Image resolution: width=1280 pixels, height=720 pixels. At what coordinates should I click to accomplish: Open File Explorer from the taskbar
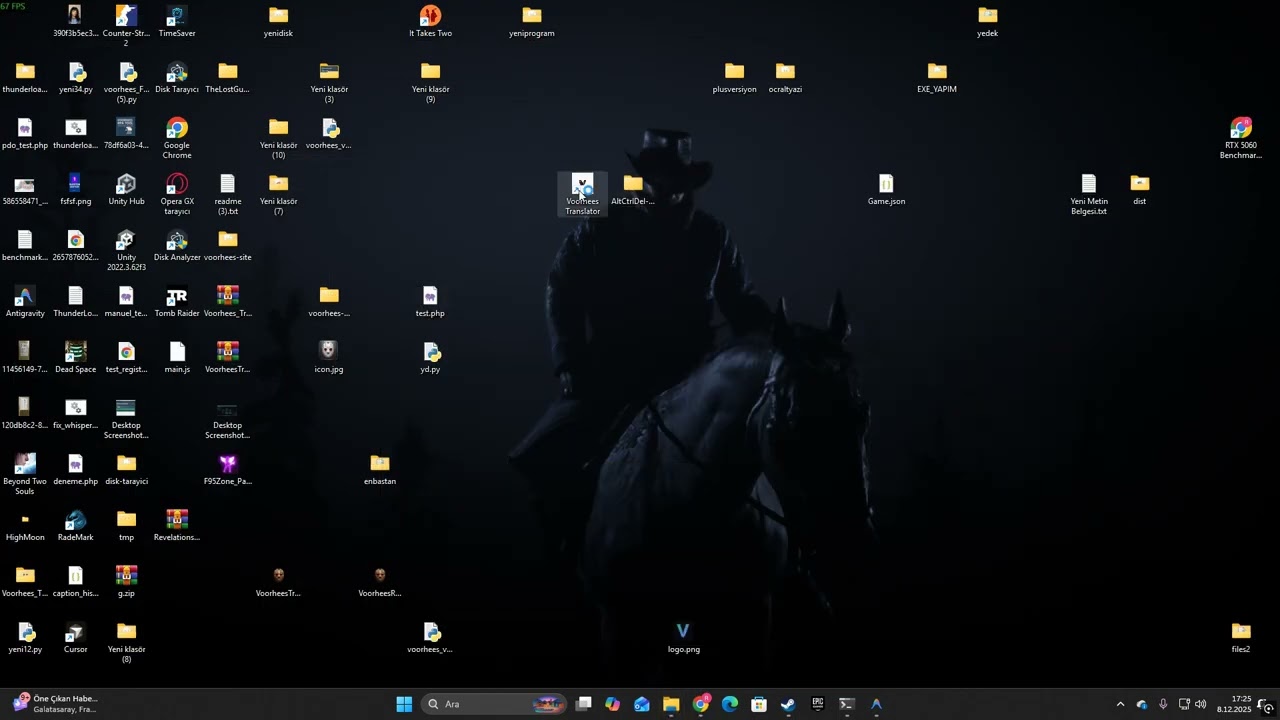click(671, 704)
